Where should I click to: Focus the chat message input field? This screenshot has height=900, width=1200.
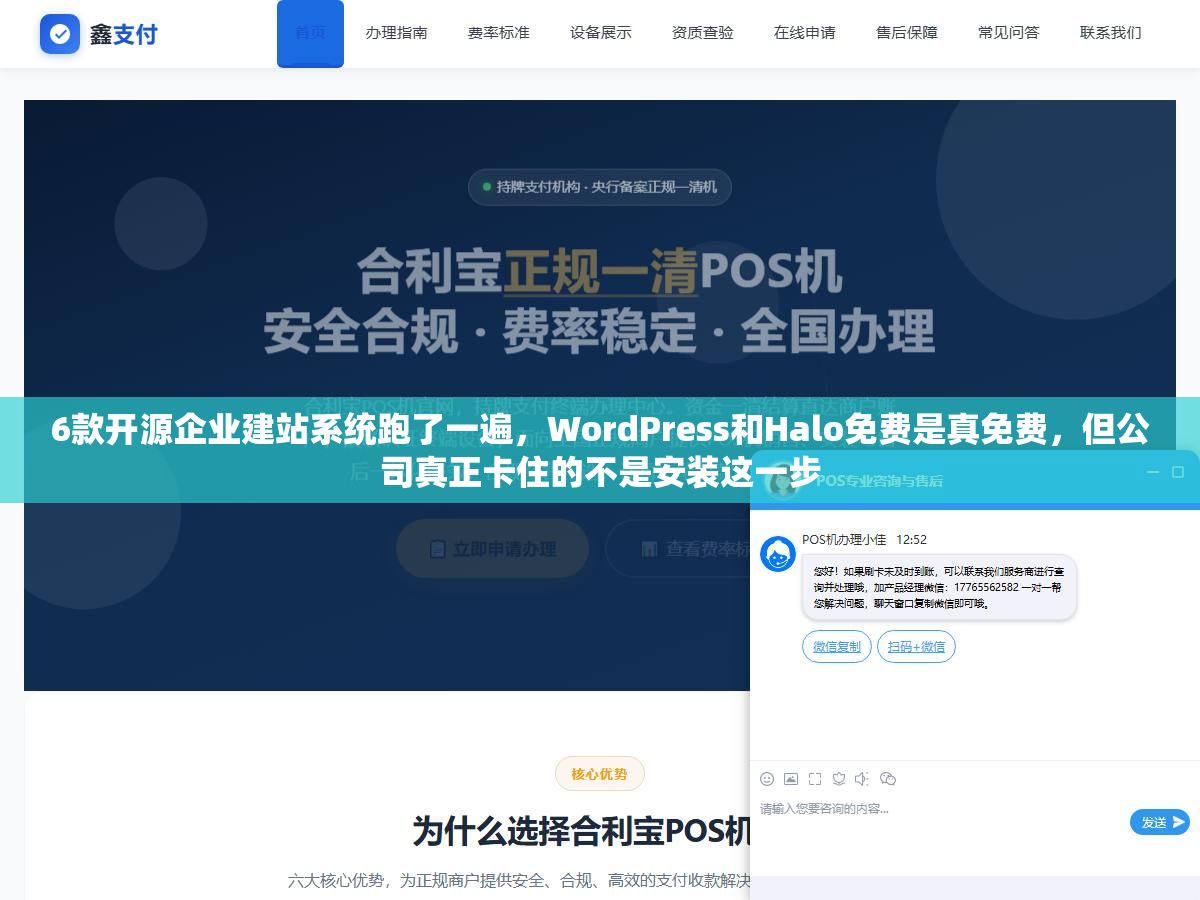click(940, 822)
